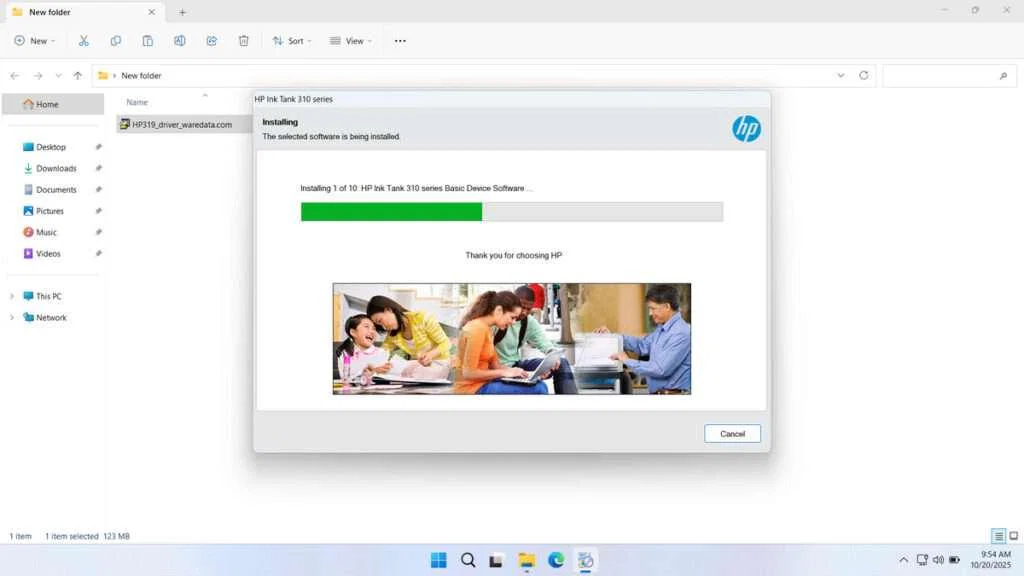
Task: Click the Paste icon in the toolbar
Action: (148, 40)
